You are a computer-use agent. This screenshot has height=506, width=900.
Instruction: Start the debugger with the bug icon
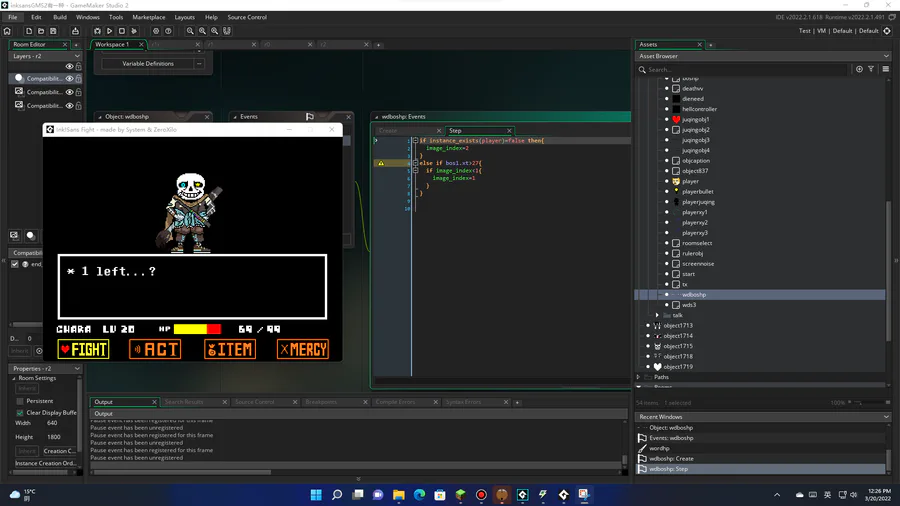[97, 31]
